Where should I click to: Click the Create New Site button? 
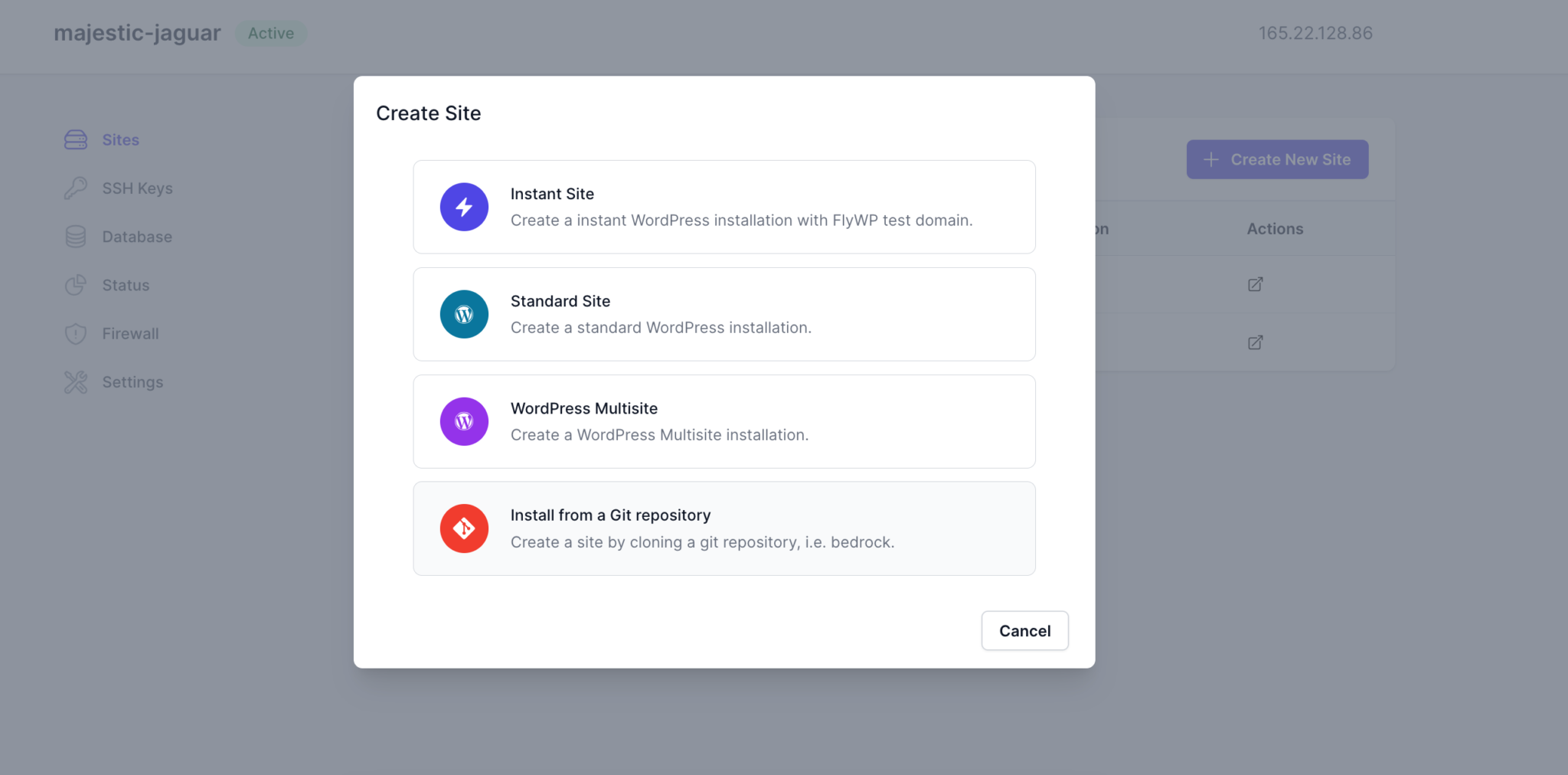tap(1277, 159)
